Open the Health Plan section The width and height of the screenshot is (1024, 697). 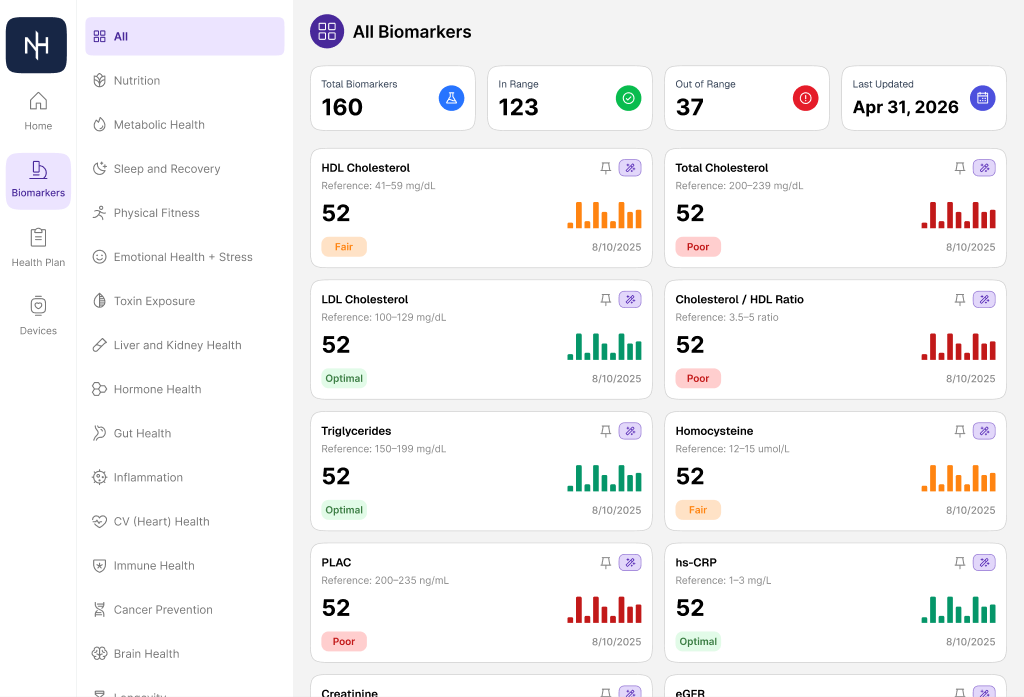pos(38,248)
